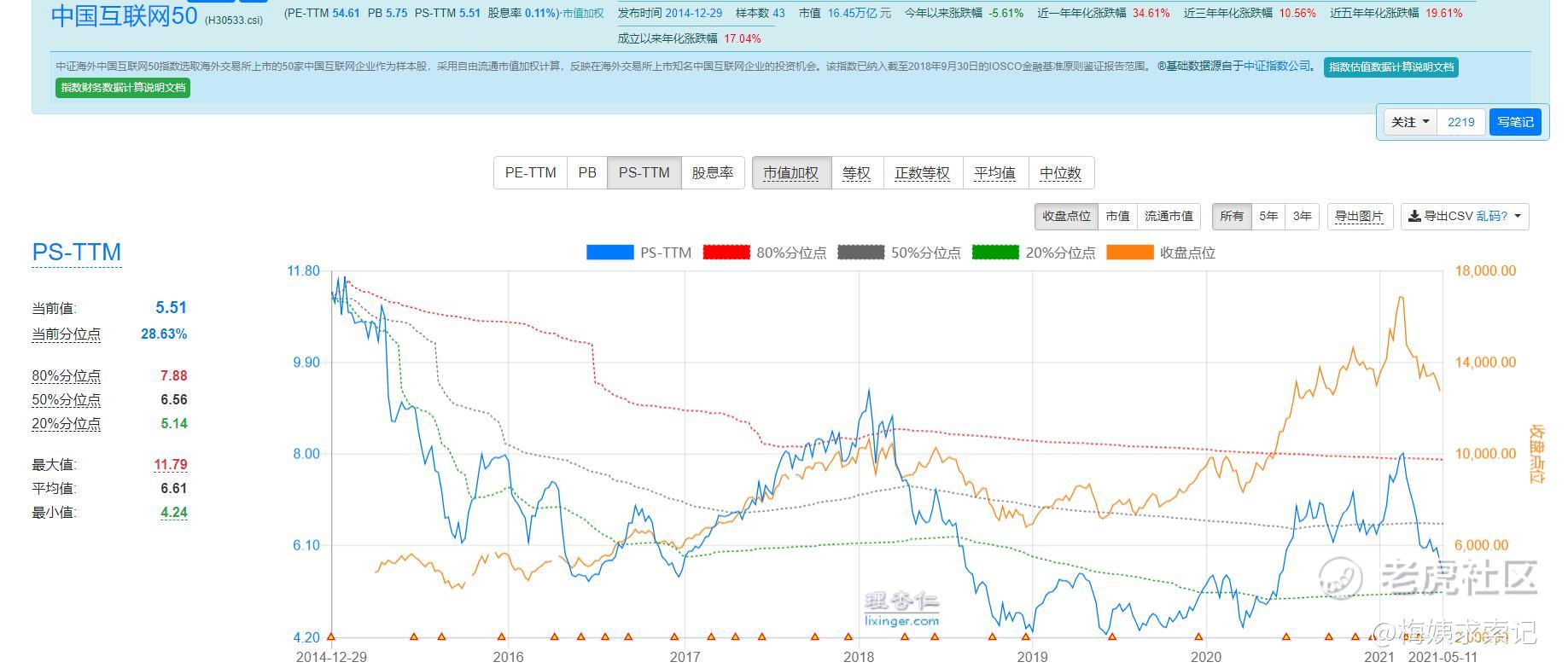Screen dimensions: 1568x668
Task: Open 指数财务数据计算说明文档
Action: point(123,88)
